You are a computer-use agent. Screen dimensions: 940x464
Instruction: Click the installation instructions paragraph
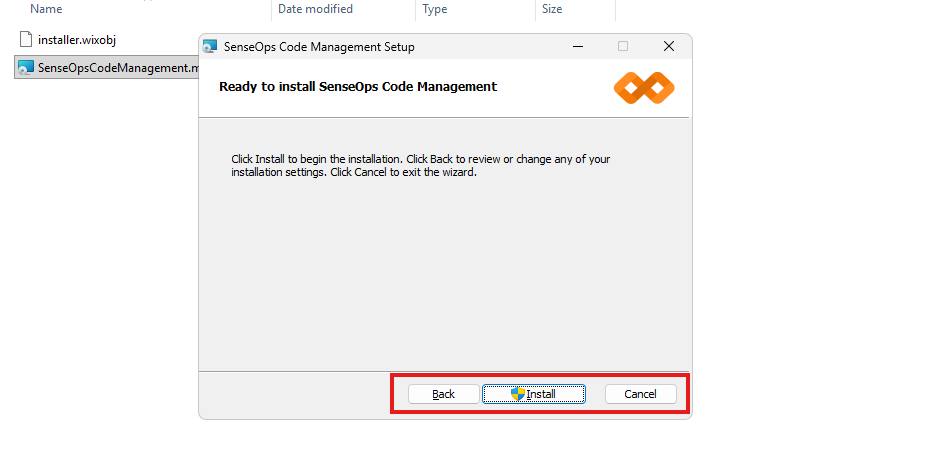420,165
